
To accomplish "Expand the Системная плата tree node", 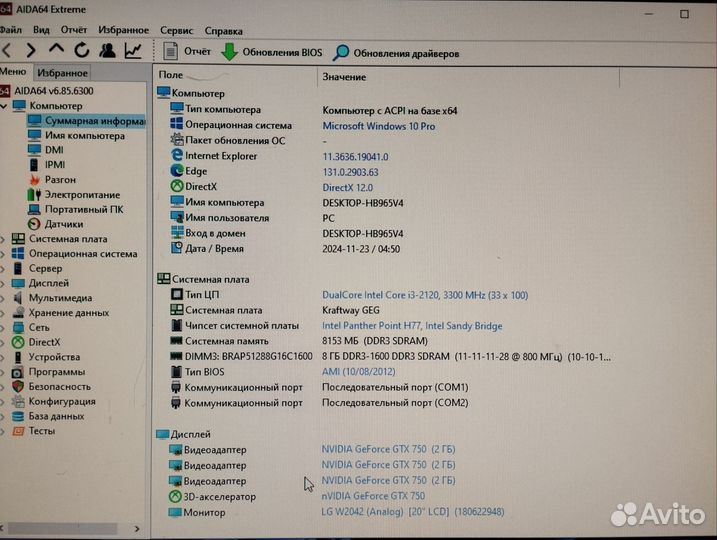I will coord(4,239).
